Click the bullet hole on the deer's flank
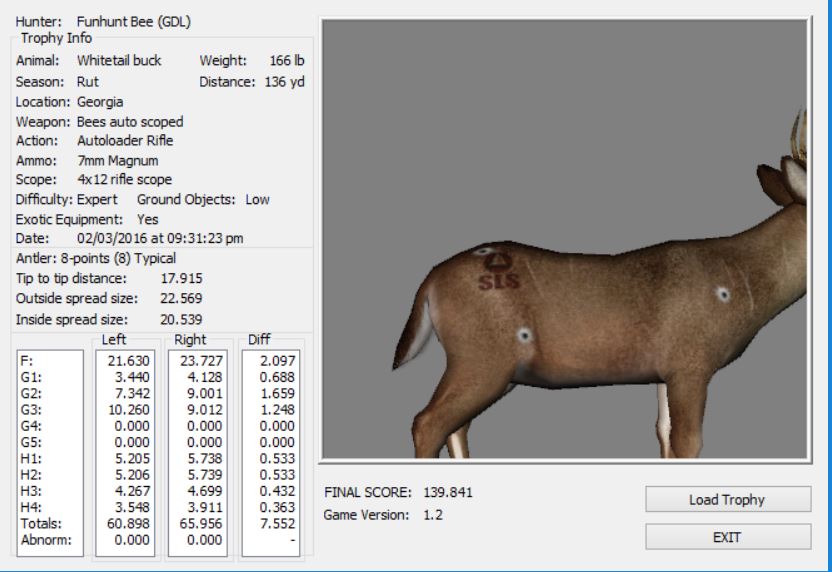Image resolution: width=832 pixels, height=572 pixels. coord(522,336)
